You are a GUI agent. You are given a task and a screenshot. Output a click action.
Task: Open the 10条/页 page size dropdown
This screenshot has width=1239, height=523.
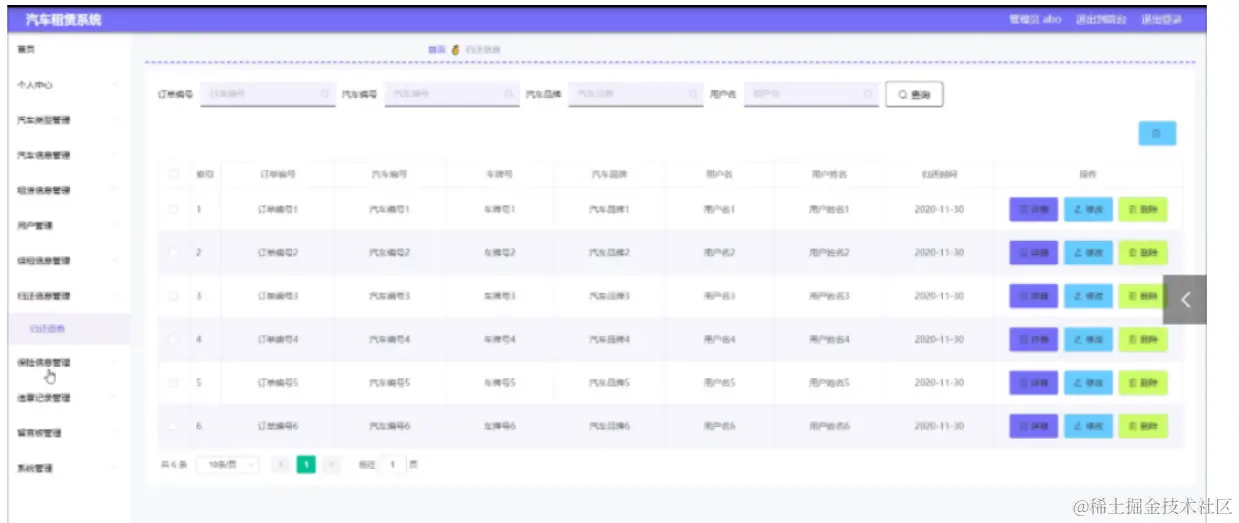point(228,465)
